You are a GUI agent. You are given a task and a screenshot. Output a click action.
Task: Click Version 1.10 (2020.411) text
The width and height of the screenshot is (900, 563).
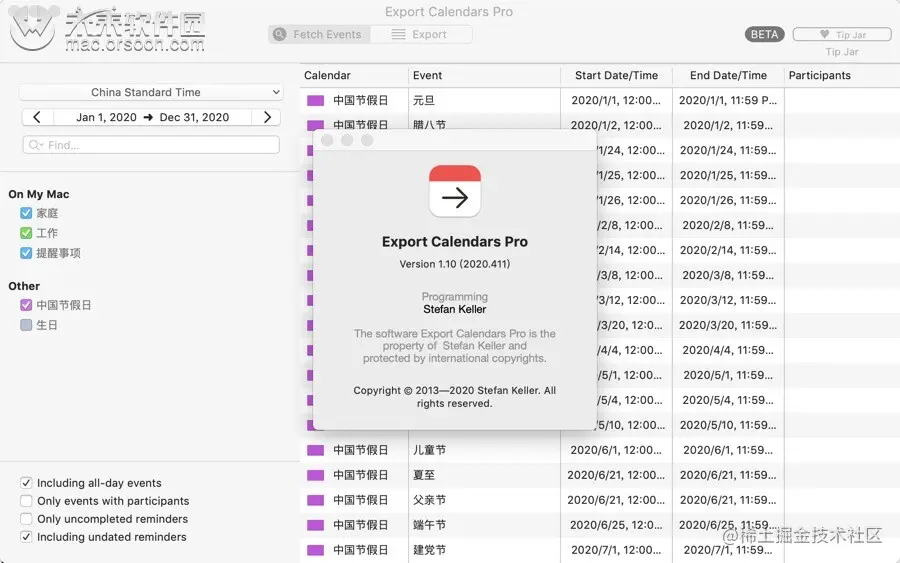(x=455, y=264)
